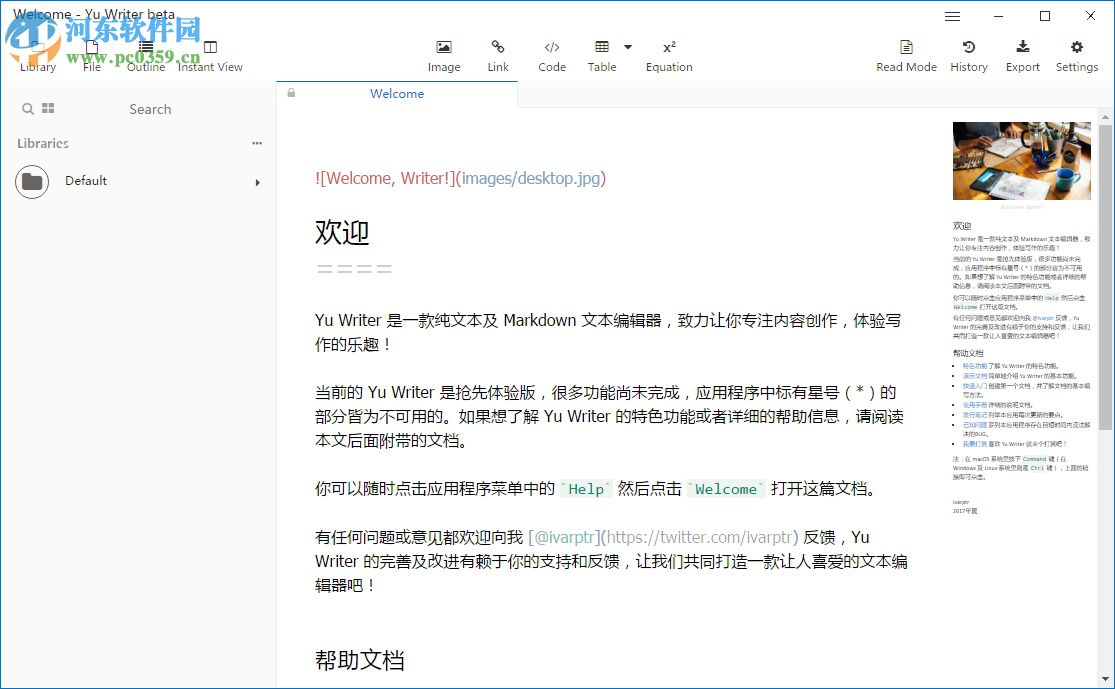The image size is (1115, 689).
Task: Select the Welcome document tab
Action: click(396, 93)
